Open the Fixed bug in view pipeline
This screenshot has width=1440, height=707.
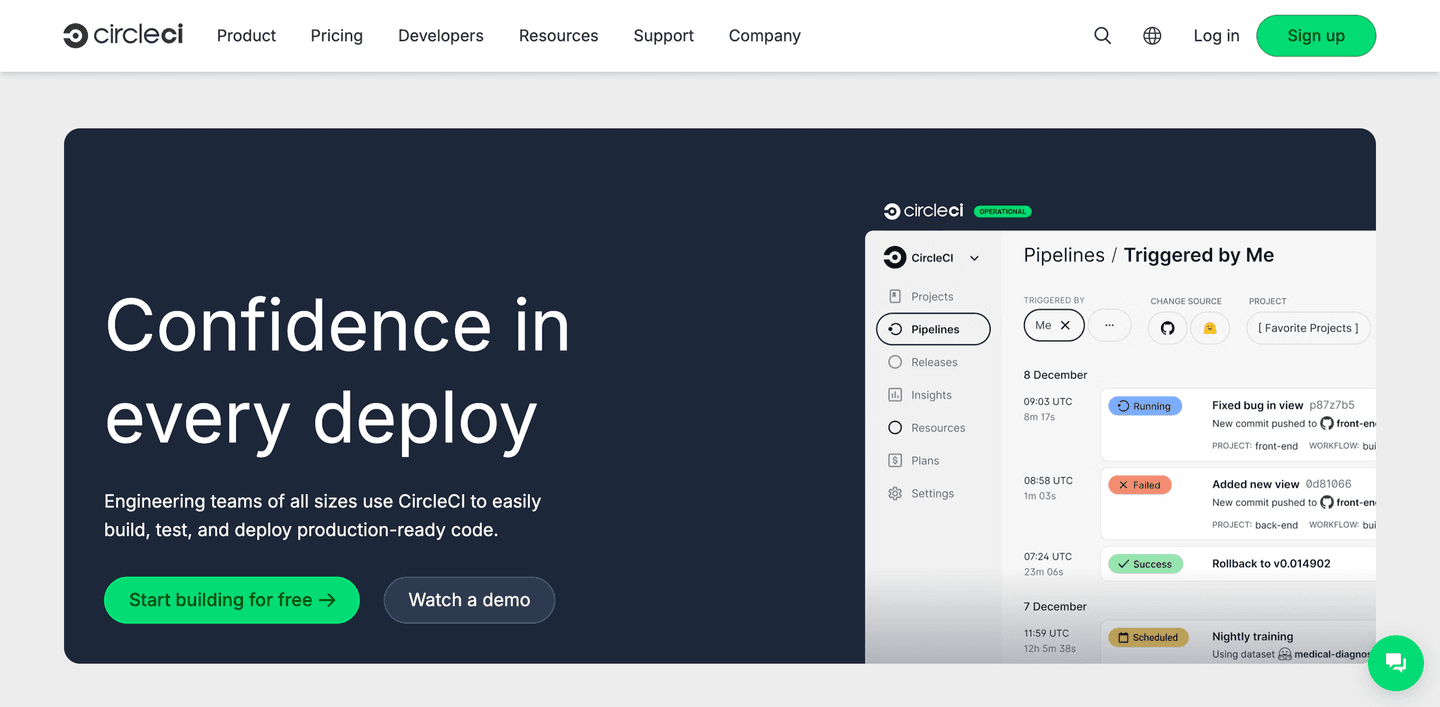[1257, 405]
